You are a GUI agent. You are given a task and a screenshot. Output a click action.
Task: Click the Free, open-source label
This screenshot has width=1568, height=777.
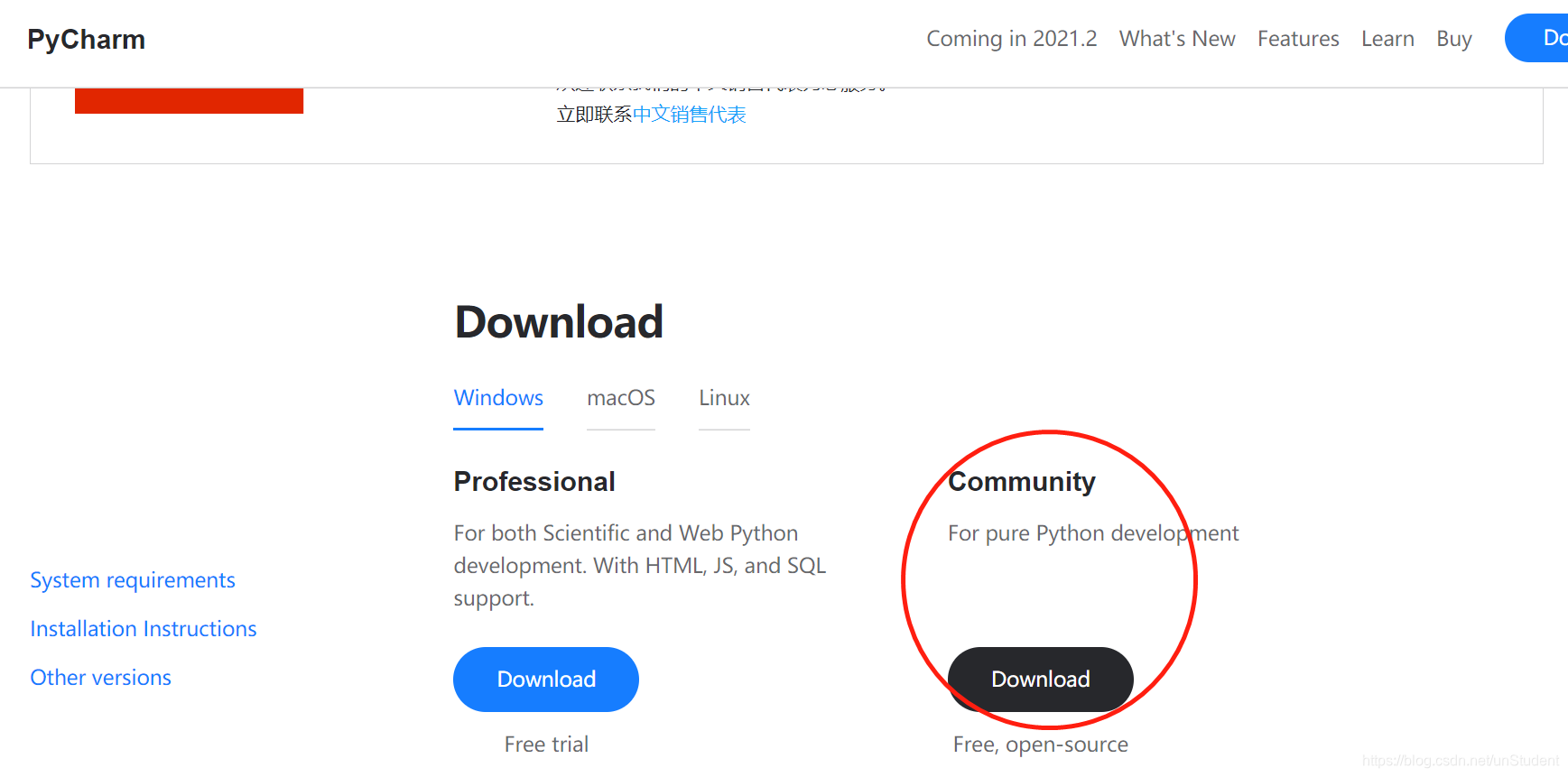click(1041, 745)
